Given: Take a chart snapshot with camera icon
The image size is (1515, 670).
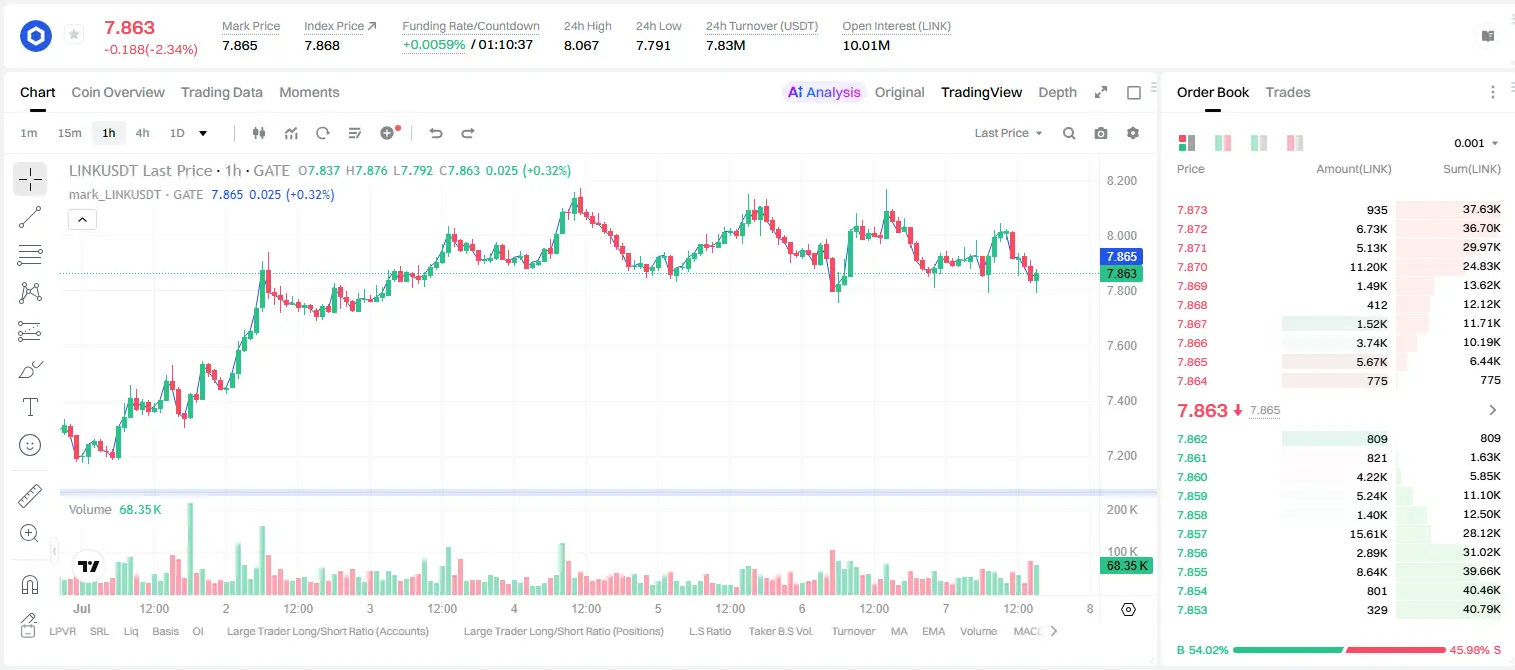Looking at the screenshot, I should point(1101,133).
